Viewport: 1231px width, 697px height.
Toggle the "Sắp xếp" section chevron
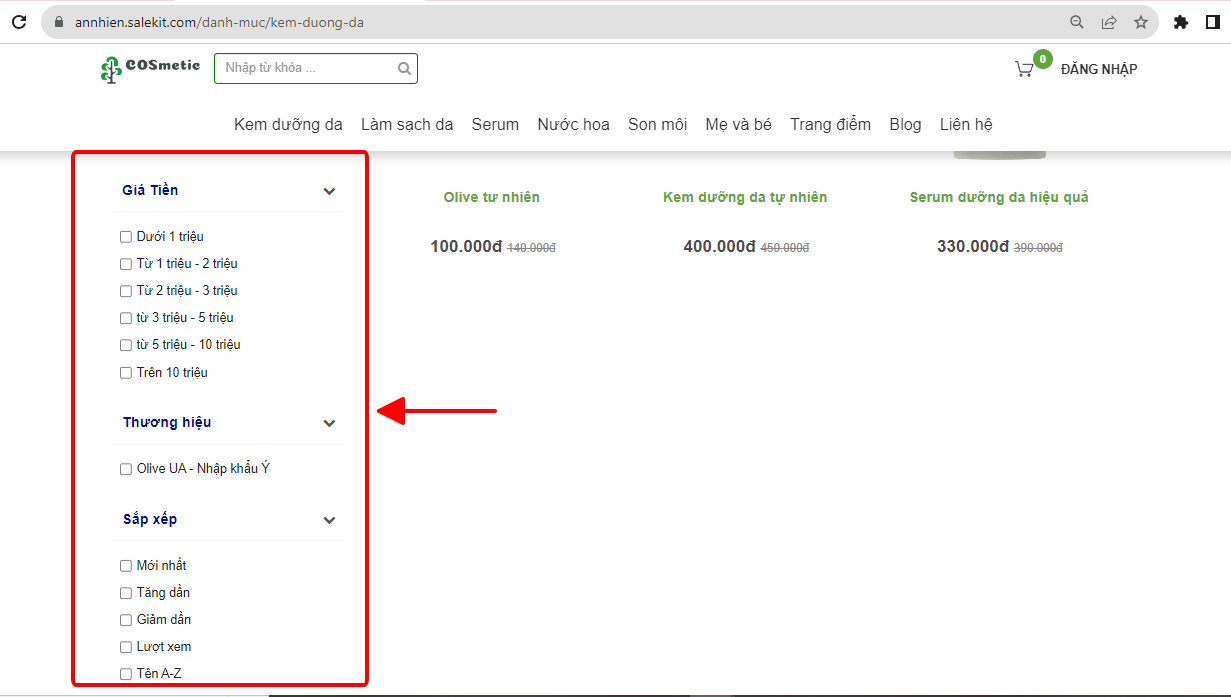tap(330, 520)
